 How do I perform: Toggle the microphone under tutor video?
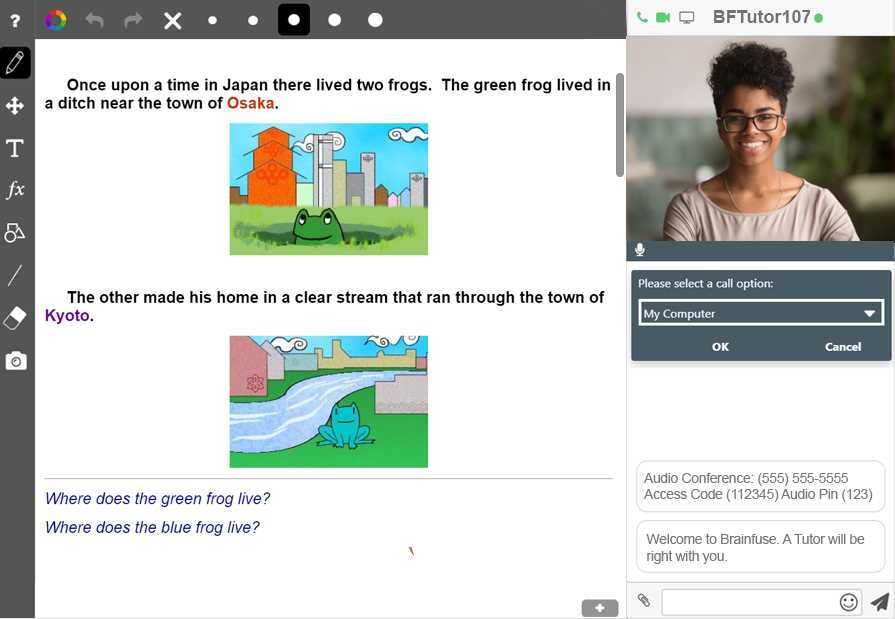640,250
